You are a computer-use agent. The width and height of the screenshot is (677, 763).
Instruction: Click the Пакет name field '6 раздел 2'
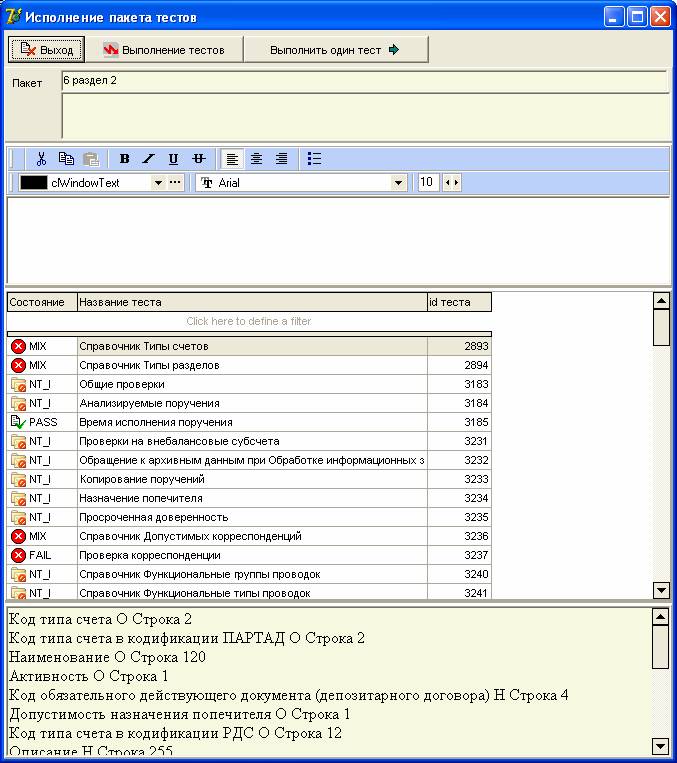click(365, 81)
